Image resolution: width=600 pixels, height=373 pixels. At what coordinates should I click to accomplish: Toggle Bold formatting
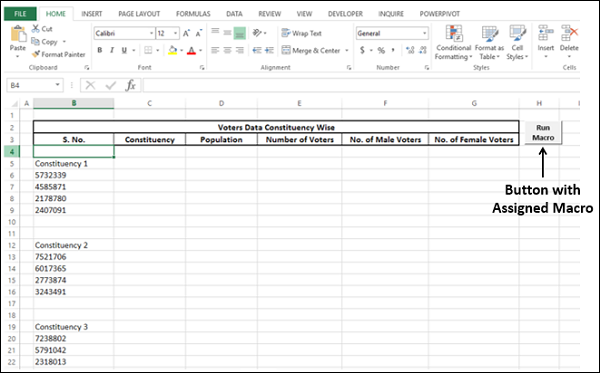tap(99, 50)
